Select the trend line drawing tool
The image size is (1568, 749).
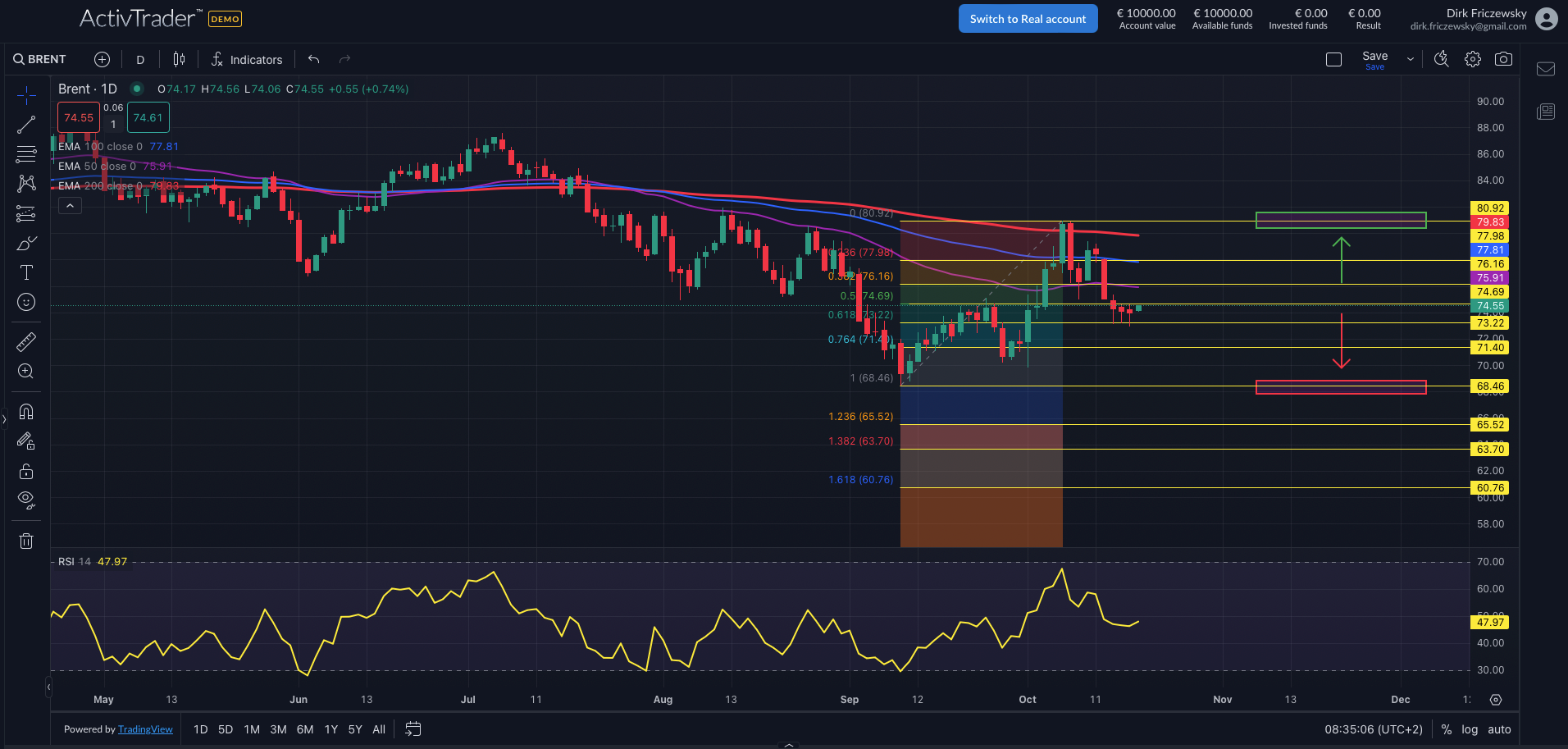tap(26, 125)
